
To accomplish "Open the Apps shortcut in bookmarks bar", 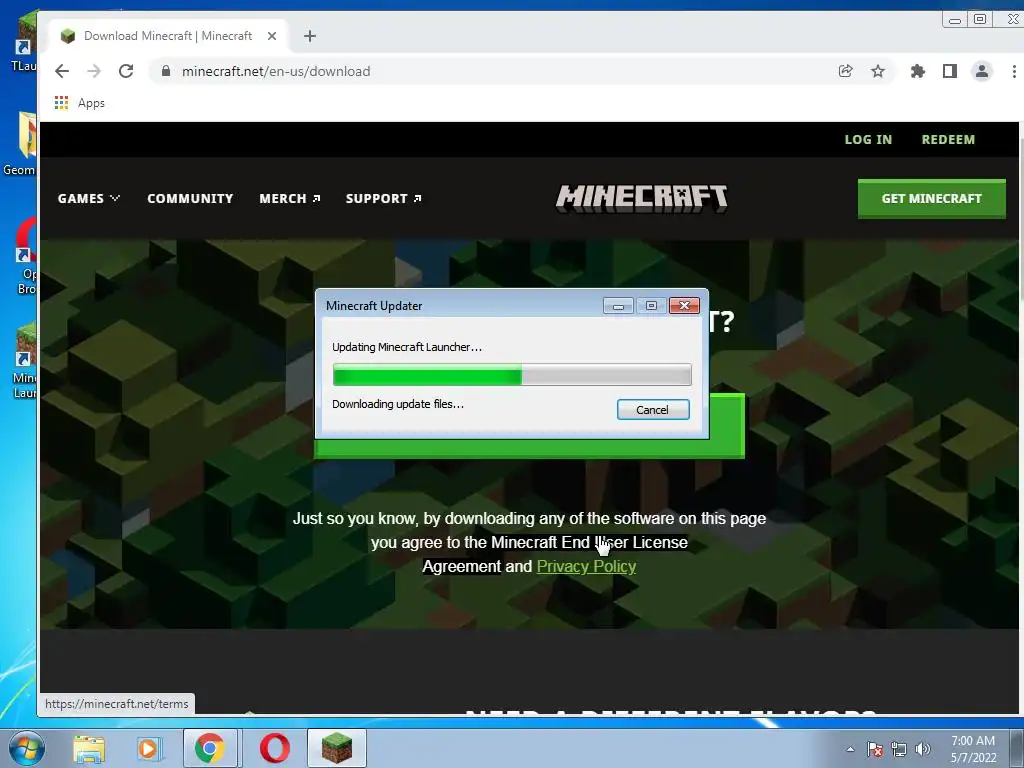I will pos(80,103).
